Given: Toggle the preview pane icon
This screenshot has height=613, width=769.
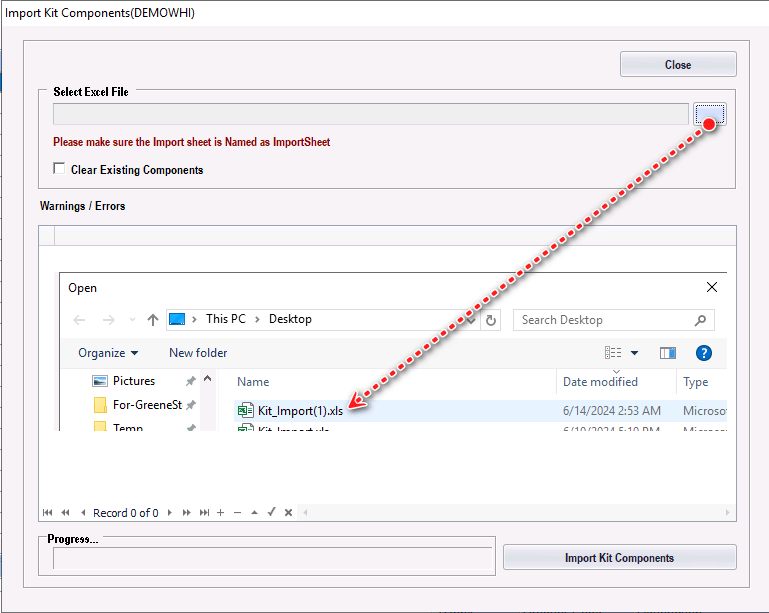Looking at the screenshot, I should (668, 353).
